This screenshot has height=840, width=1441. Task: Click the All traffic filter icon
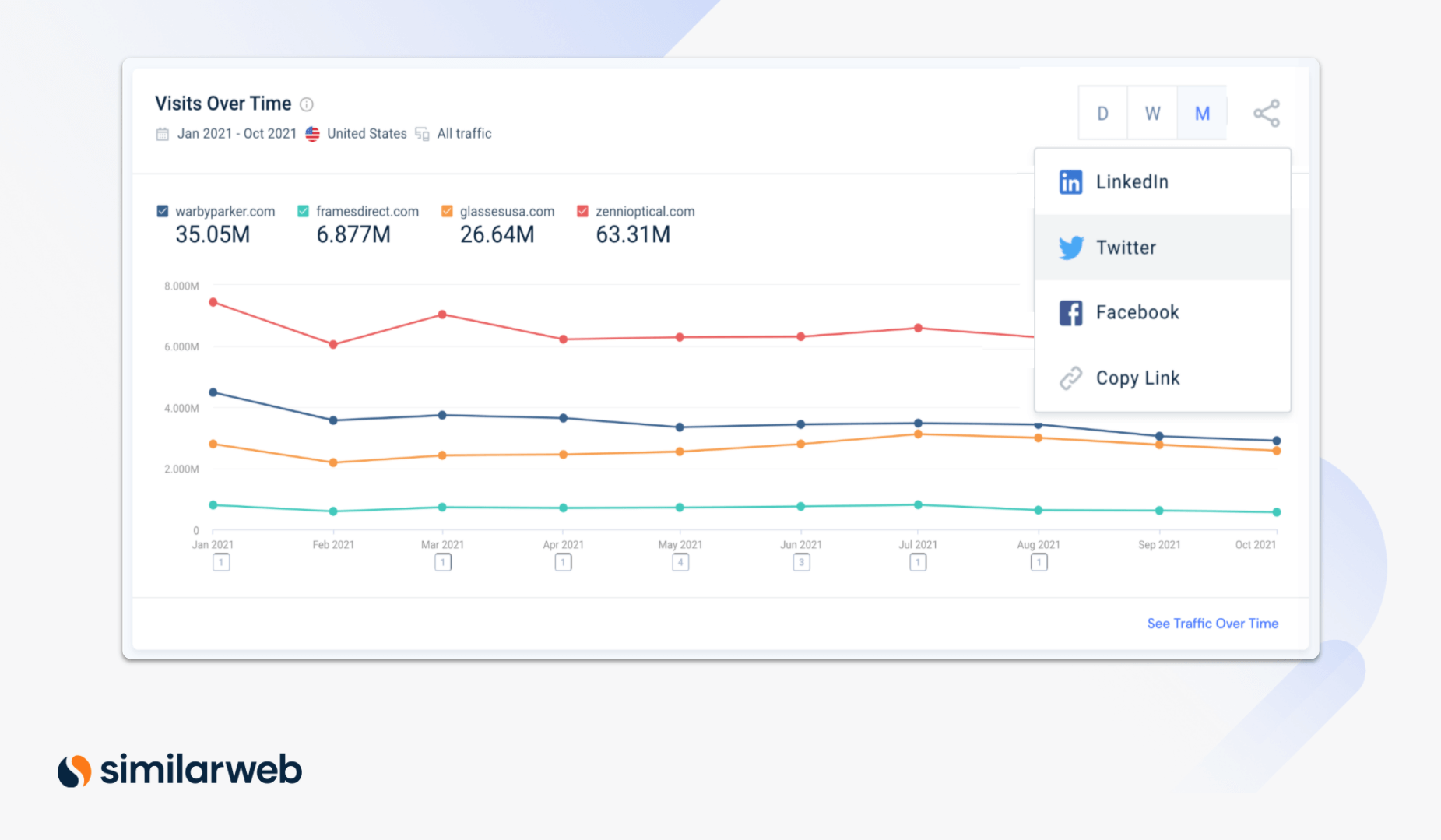tap(421, 133)
